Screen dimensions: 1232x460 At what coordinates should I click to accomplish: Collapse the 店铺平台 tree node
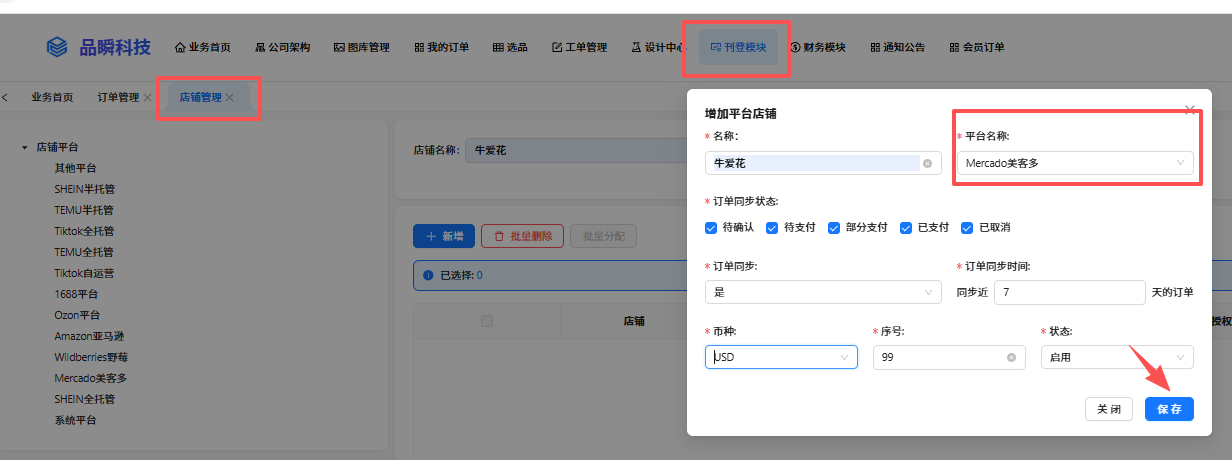point(24,148)
